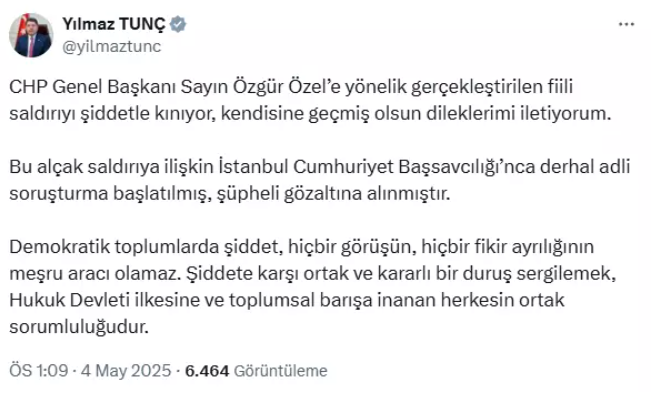Open Yılmaz TUNÇ's profile avatar picture
Viewport: 666px width, 398px height.
pyautogui.click(x=31, y=35)
